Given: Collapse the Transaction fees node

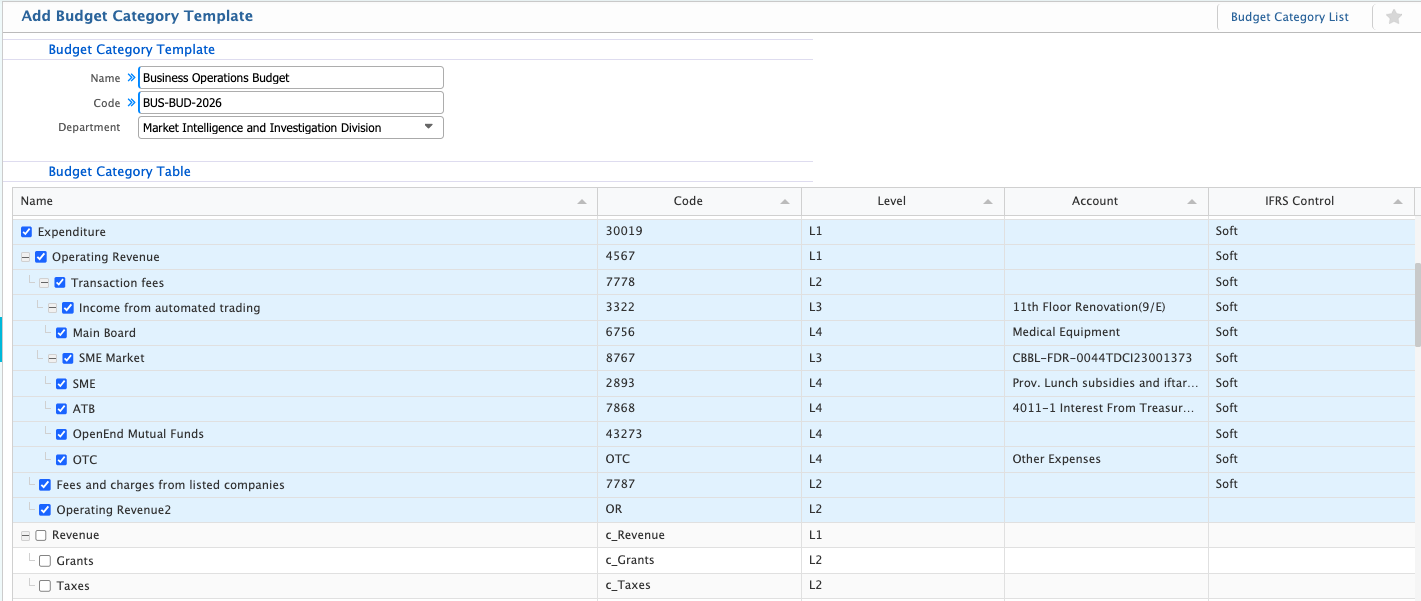Looking at the screenshot, I should pyautogui.click(x=45, y=283).
